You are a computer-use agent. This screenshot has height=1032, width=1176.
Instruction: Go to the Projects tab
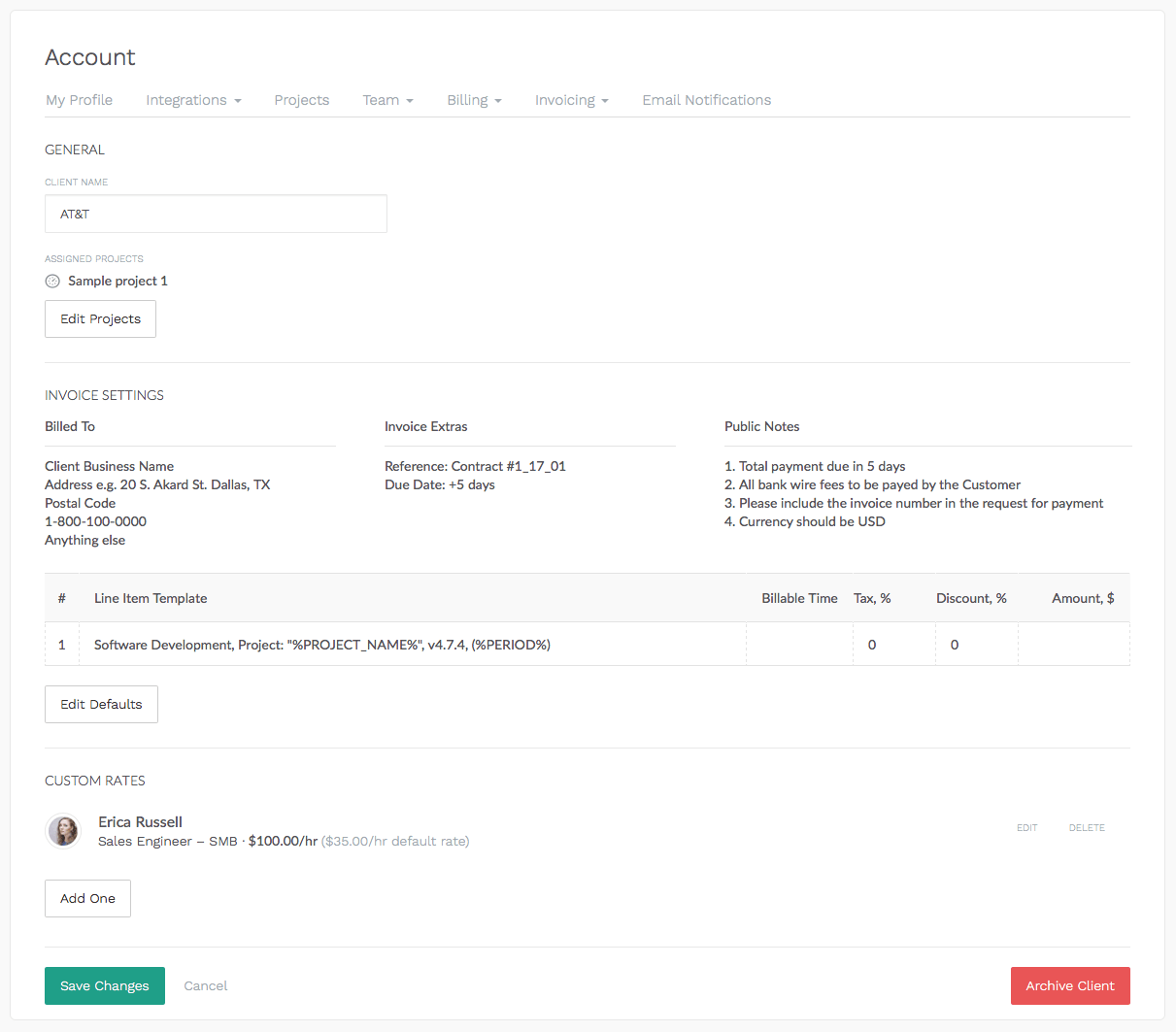pyautogui.click(x=301, y=100)
